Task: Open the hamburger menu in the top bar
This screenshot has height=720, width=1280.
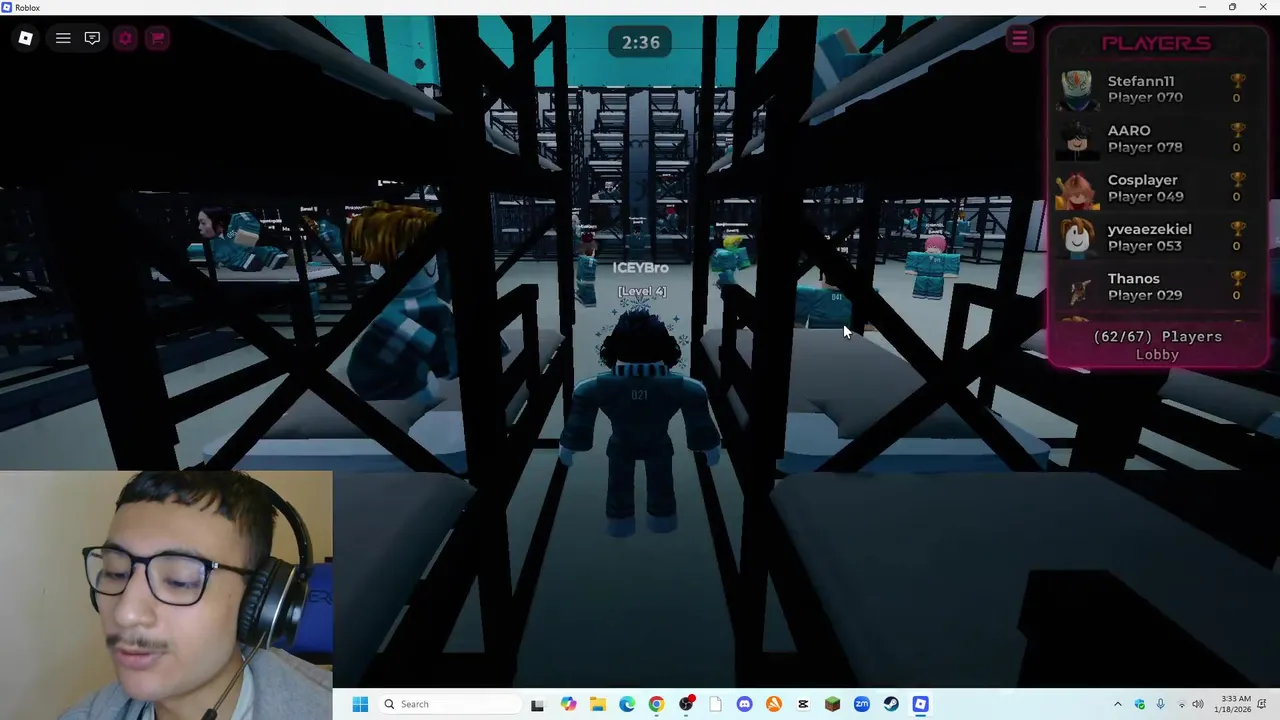Action: coord(63,38)
